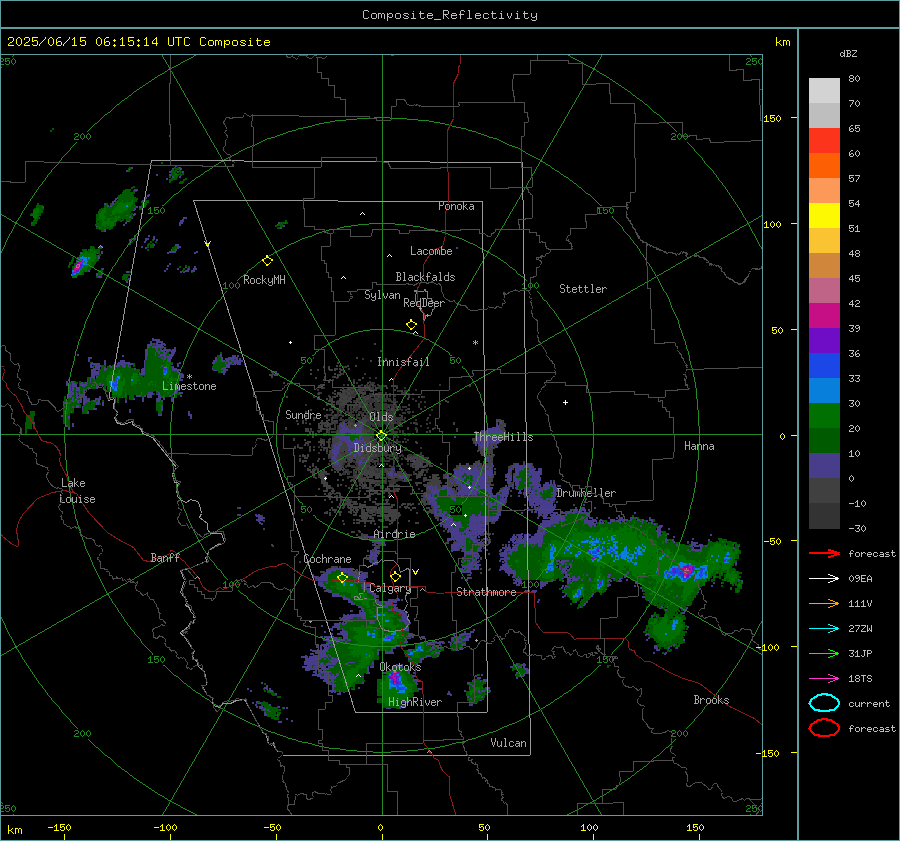This screenshot has height=841, width=900.
Task: Click the magenta 18TS arrow icon
Action: [824, 679]
